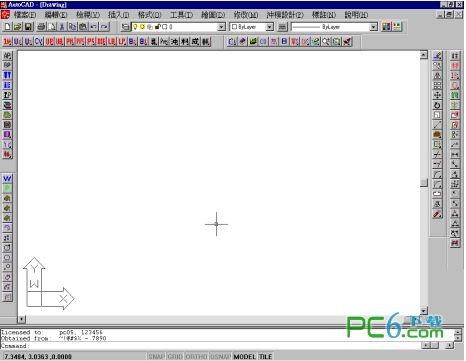466x361 pixels.
Task: Click the 料 icon in die-design toolbar
Action: pyautogui.click(x=185, y=42)
